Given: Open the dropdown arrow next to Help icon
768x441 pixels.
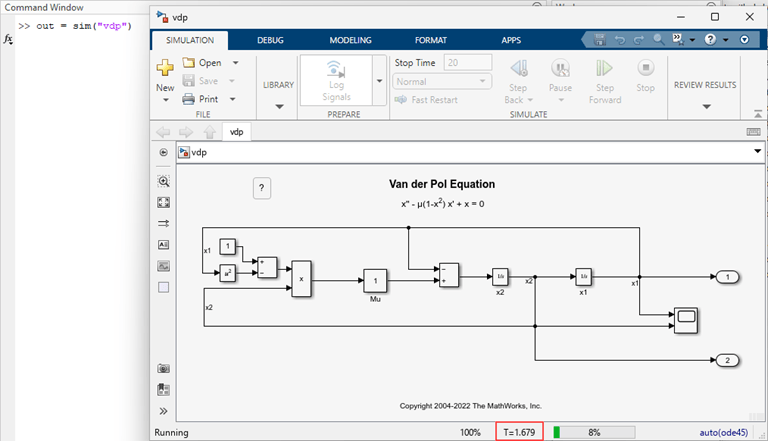Looking at the screenshot, I should pos(725,40).
